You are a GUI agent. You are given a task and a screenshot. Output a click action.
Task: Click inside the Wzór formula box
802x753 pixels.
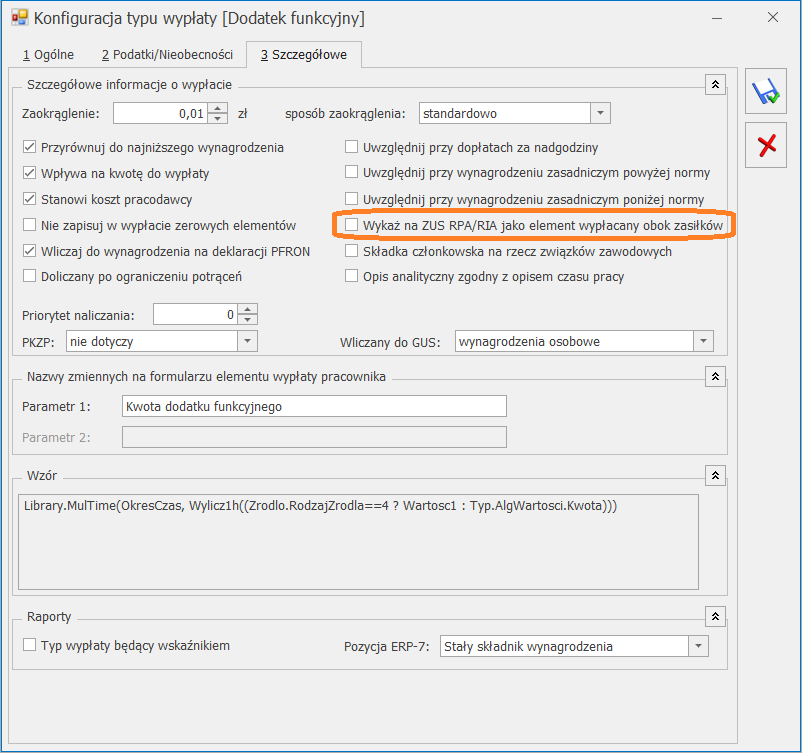[x=358, y=542]
